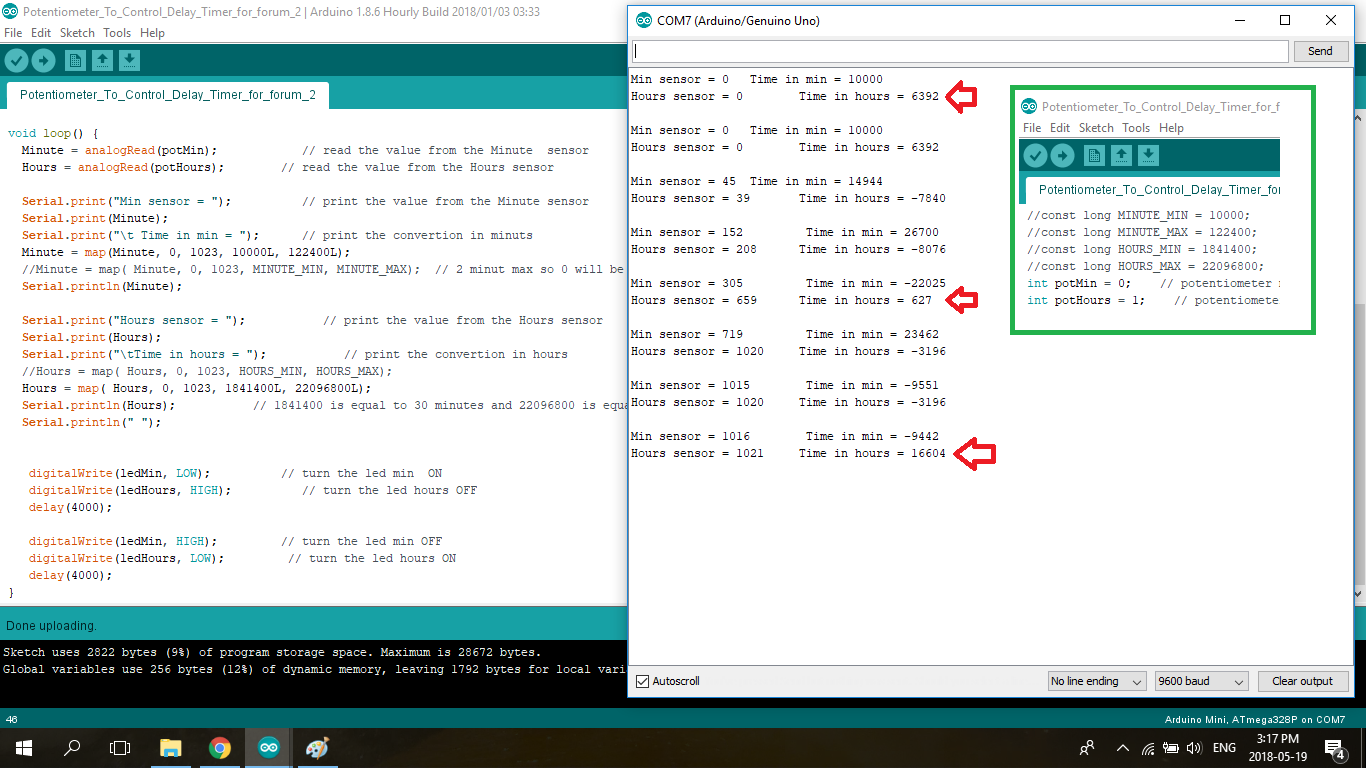1366x768 pixels.
Task: Click the 'Serial.println(" ");' code line
Action: (91, 422)
